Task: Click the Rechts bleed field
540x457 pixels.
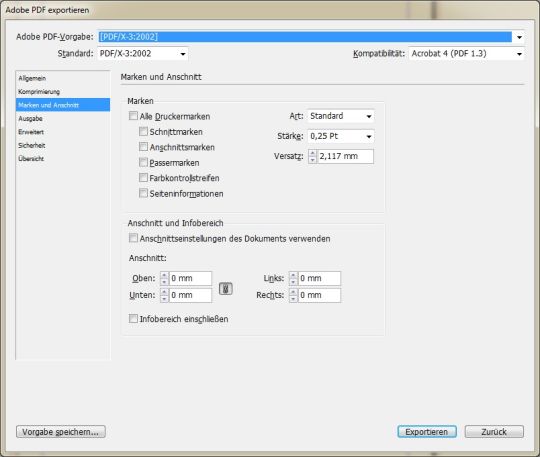Action: [x=319, y=295]
